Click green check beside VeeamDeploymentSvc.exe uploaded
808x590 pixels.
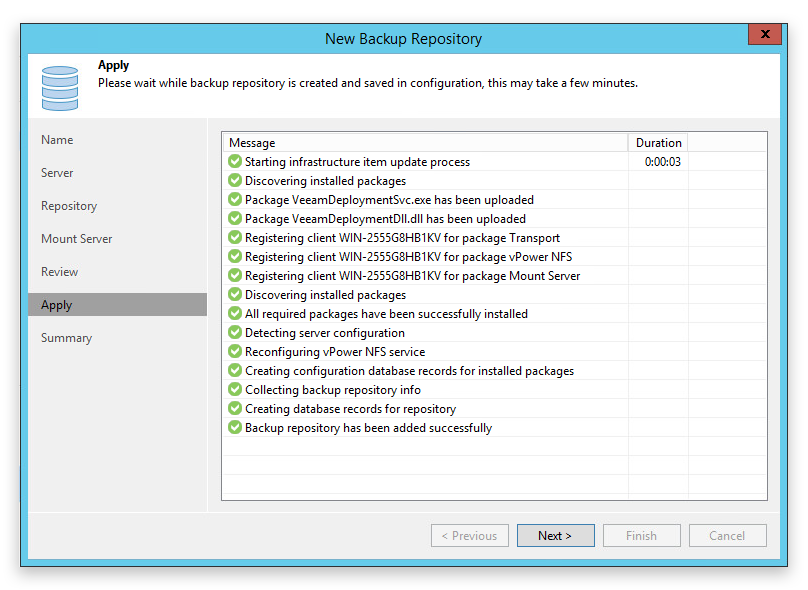(235, 199)
